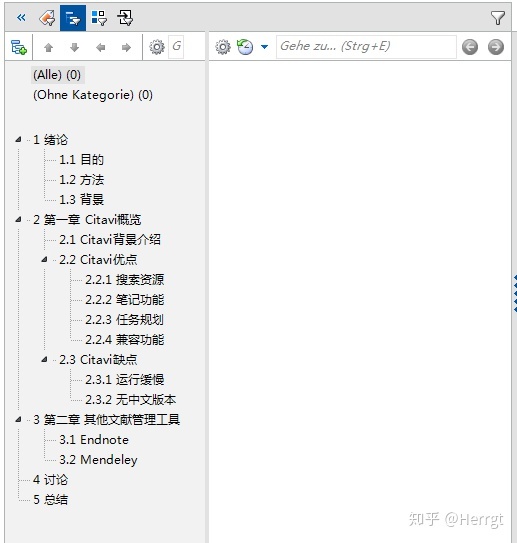Collapse the 1 绪论 node
This screenshot has width=517, height=543.
18,140
